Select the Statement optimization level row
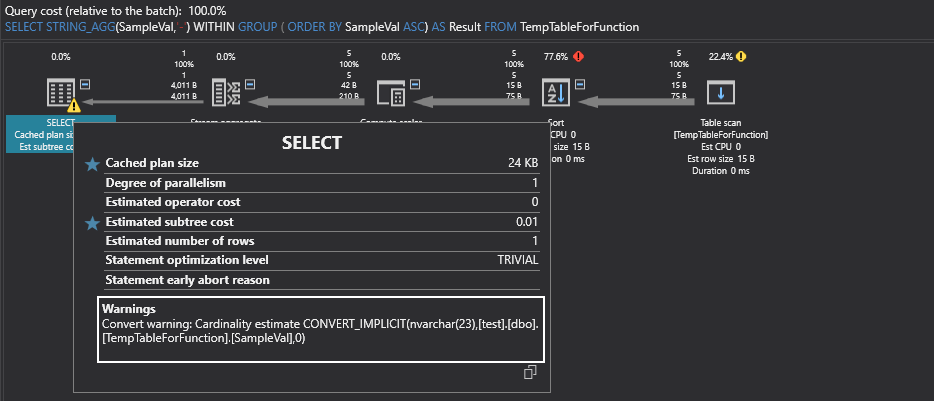Viewport: 934px width, 401px height. tap(322, 260)
